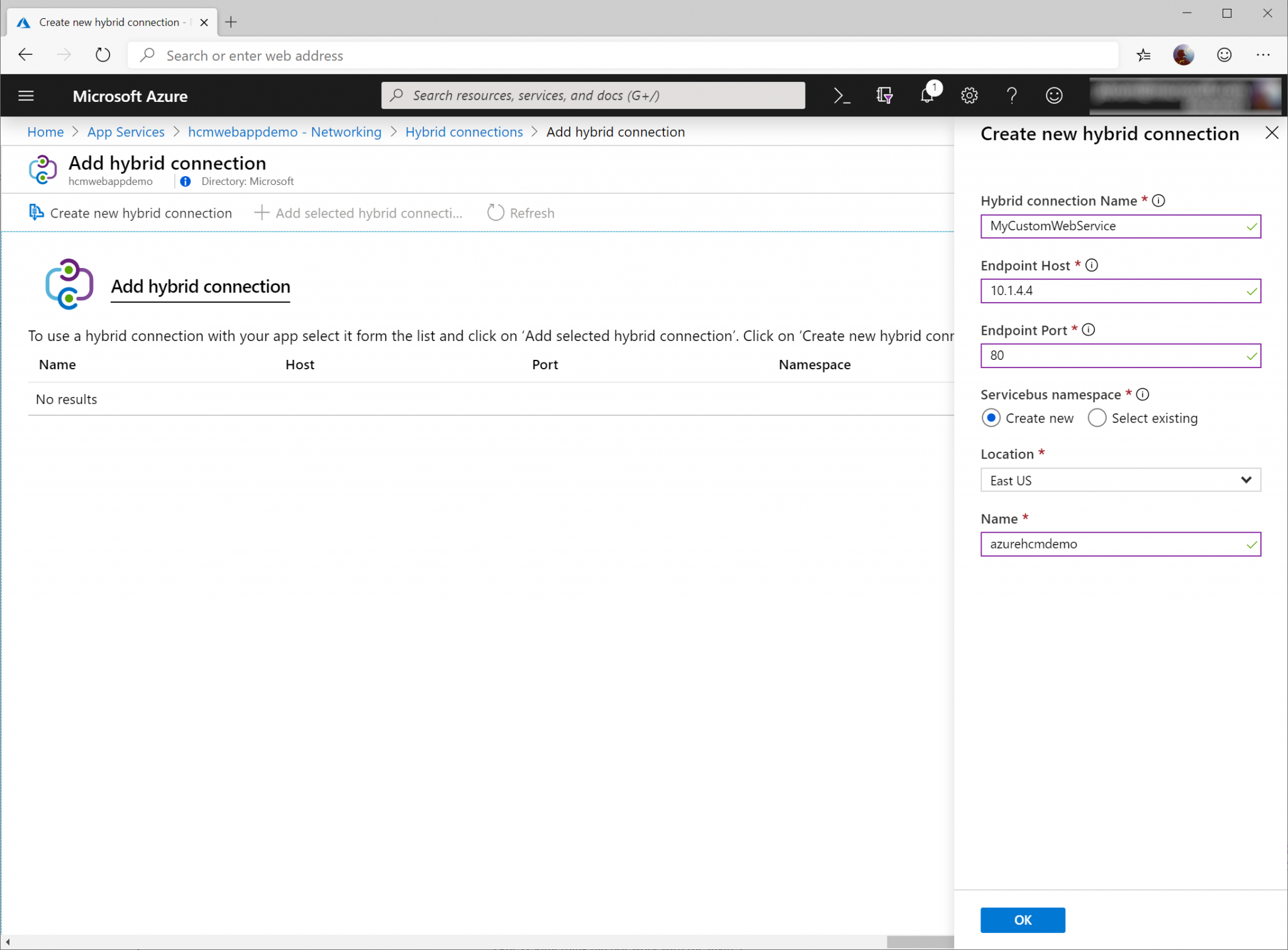Click Refresh in the command bar
Image resolution: width=1288 pixels, height=950 pixels.
[521, 213]
